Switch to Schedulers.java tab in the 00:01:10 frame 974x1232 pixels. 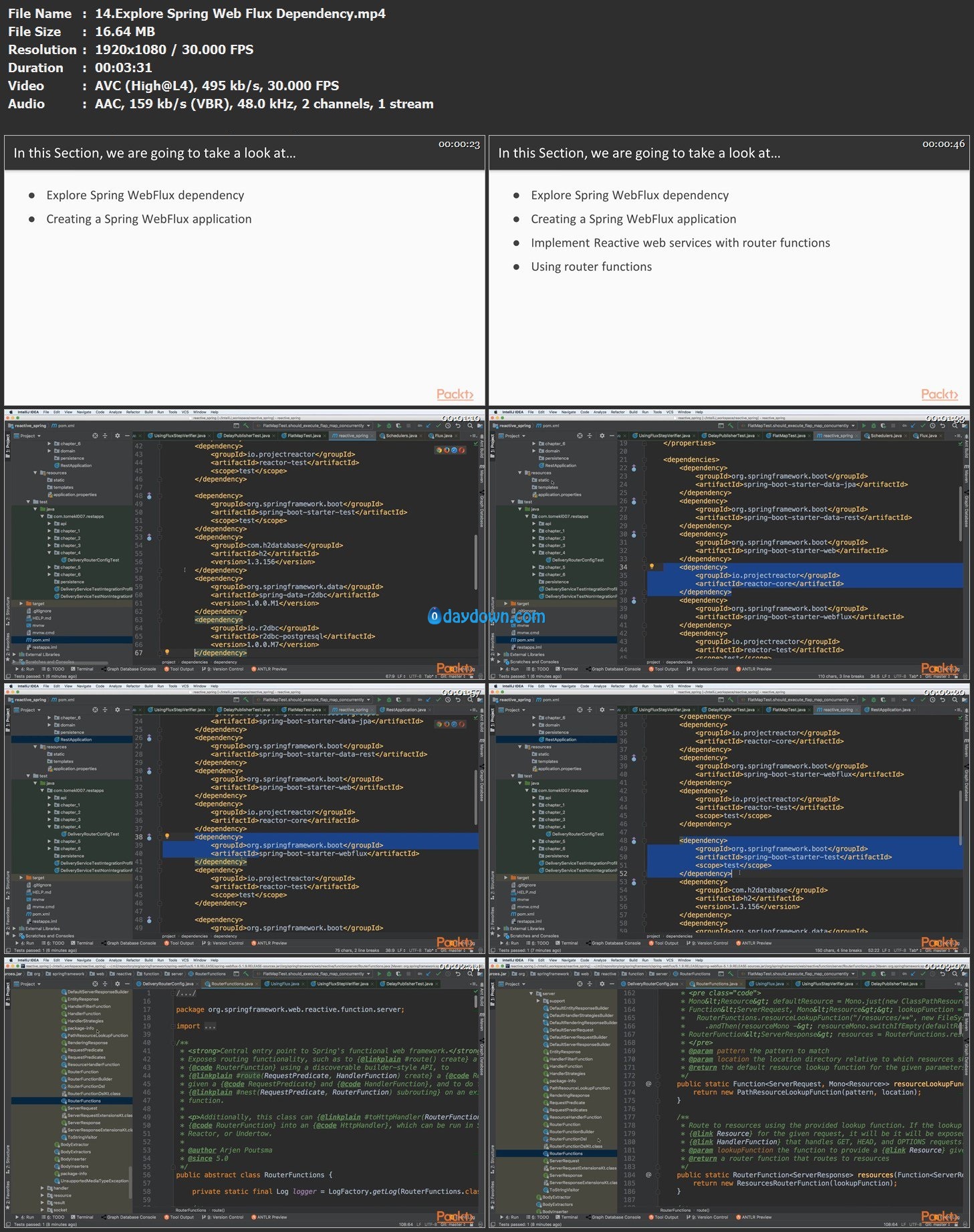[x=401, y=436]
